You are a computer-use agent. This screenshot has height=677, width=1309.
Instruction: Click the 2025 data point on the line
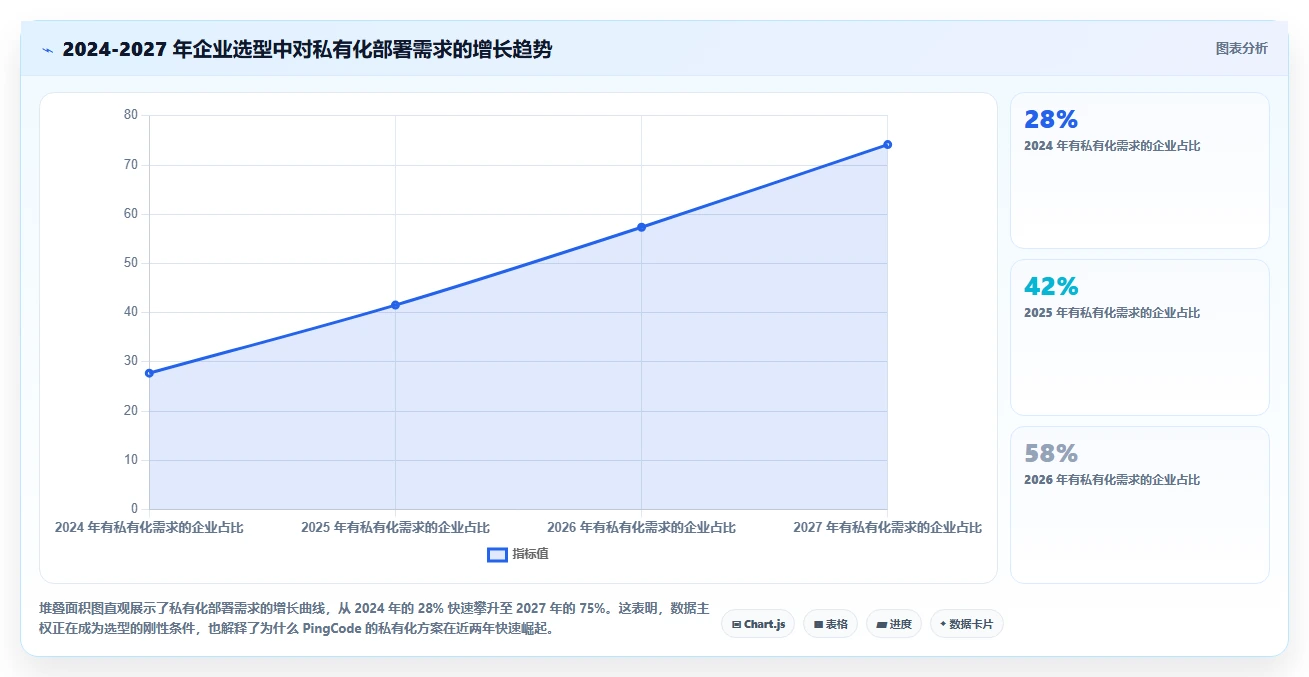click(395, 305)
